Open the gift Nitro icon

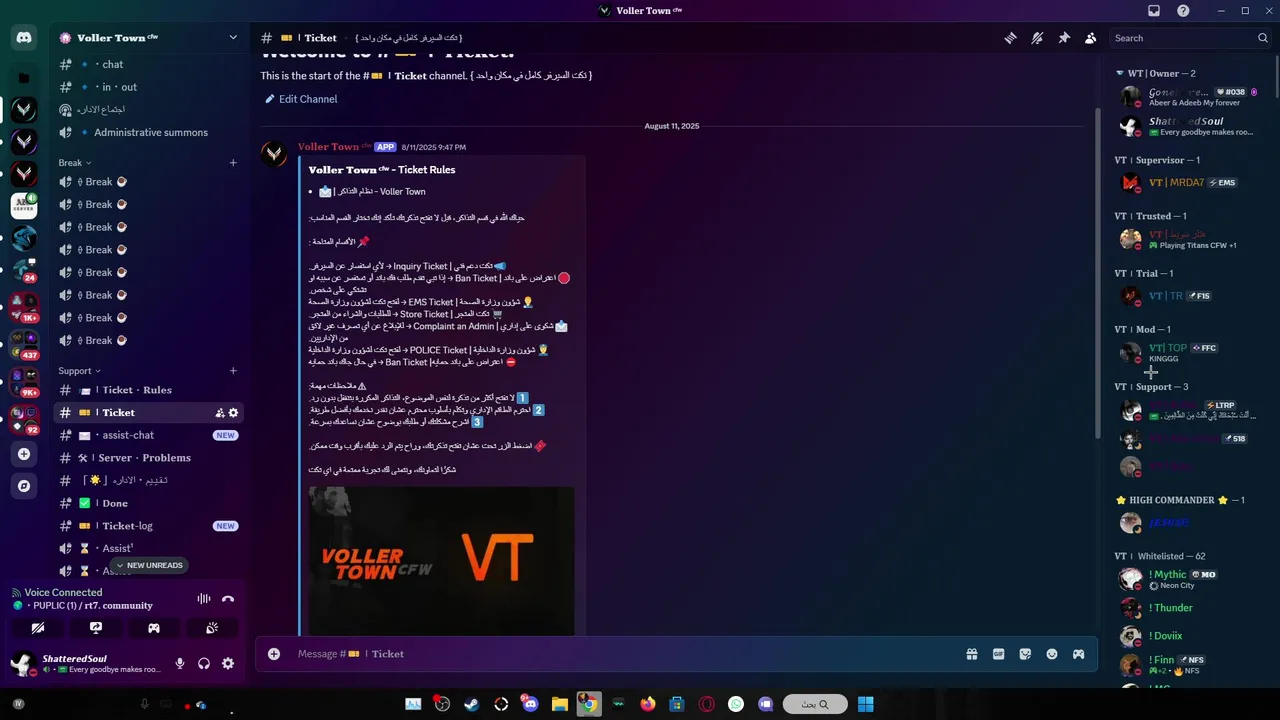(971, 654)
